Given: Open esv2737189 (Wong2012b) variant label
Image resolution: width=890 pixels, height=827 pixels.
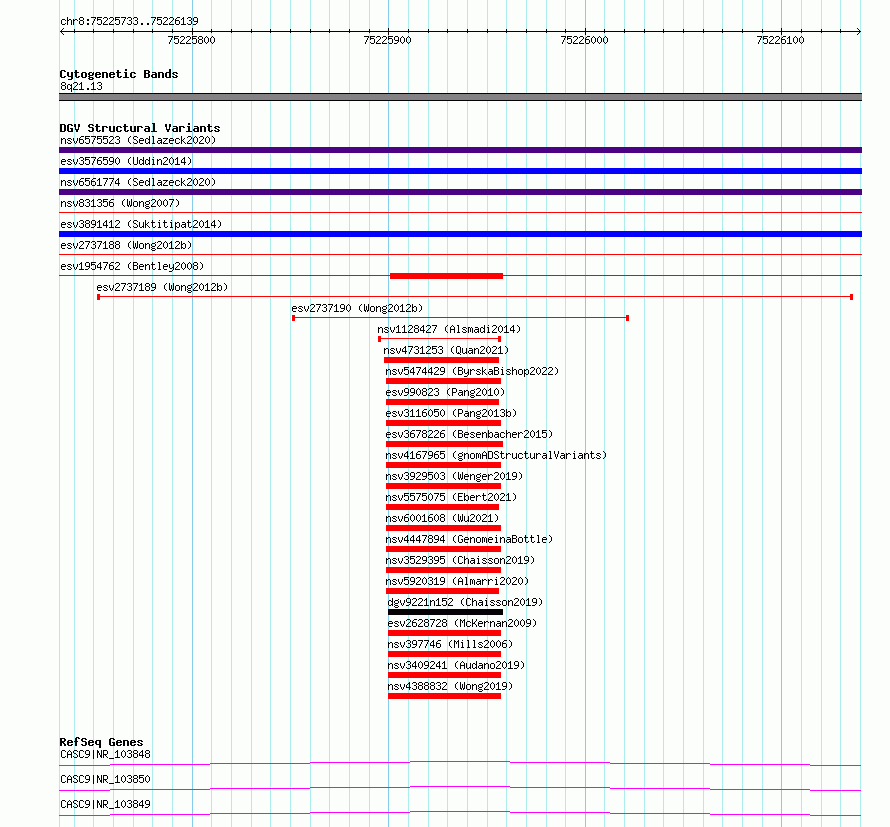Looking at the screenshot, I should pyautogui.click(x=162, y=287).
